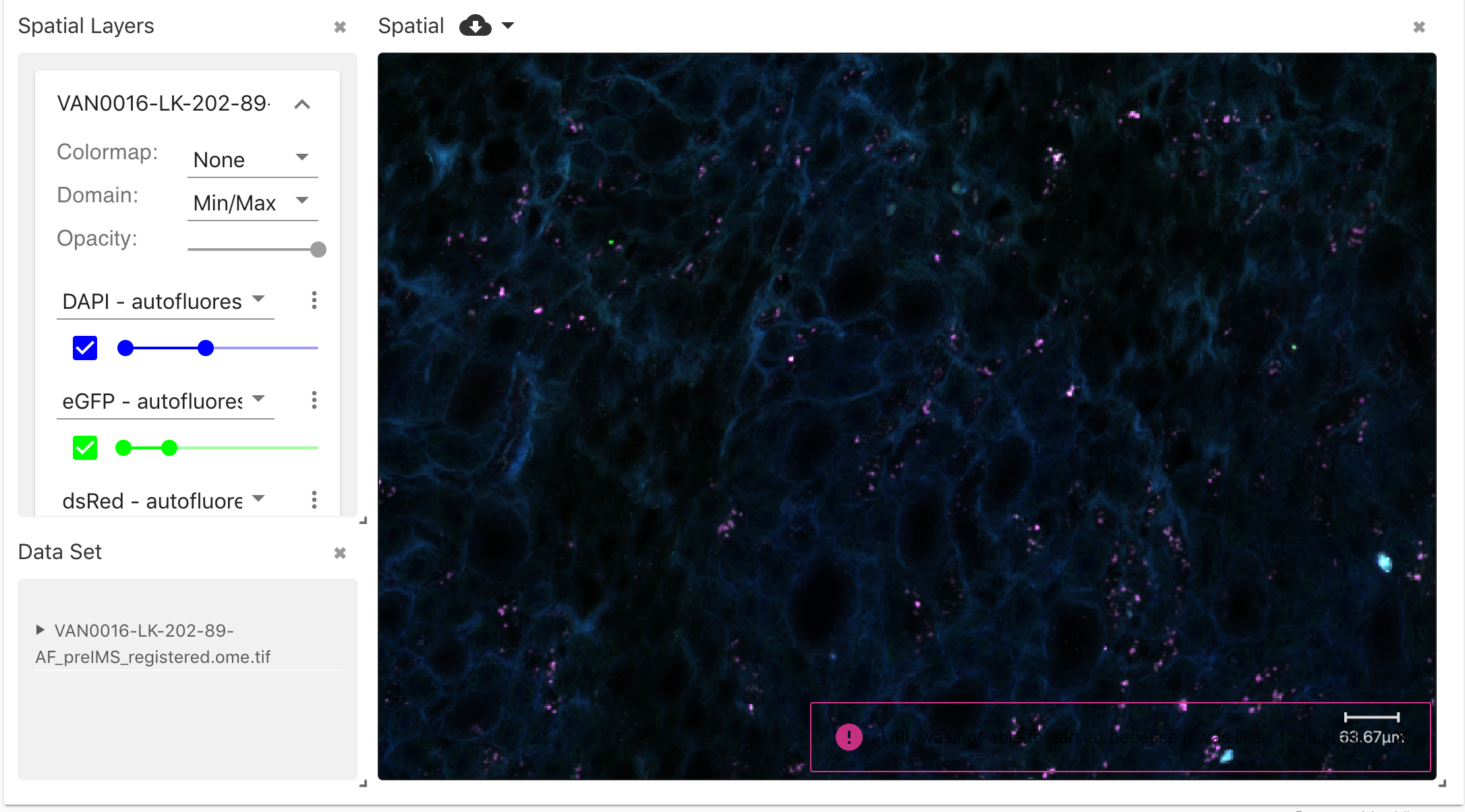The image size is (1465, 812).
Task: Click the 63.67µm scale bar label
Action: coord(1372,736)
